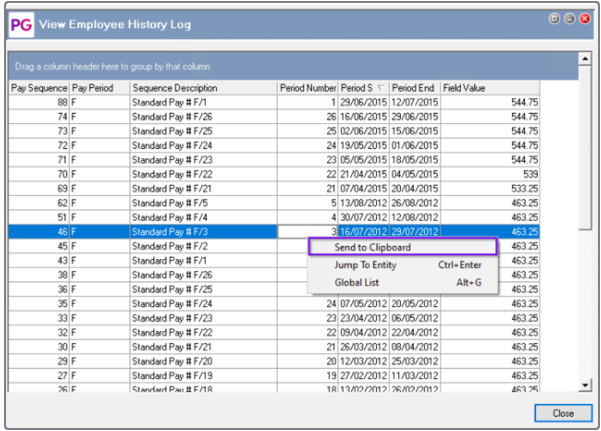Screen dimensions: 601x431
Task: Select row with Pay Sequence 74
Action: pos(274,117)
